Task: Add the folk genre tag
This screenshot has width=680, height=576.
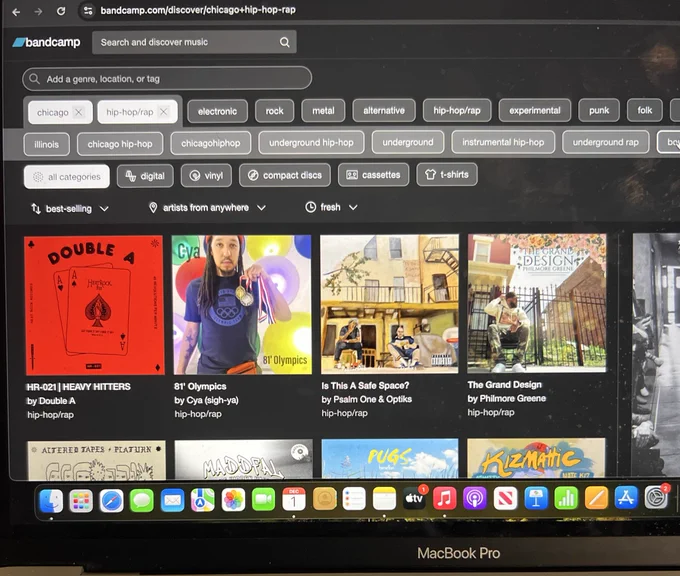Action: (645, 110)
